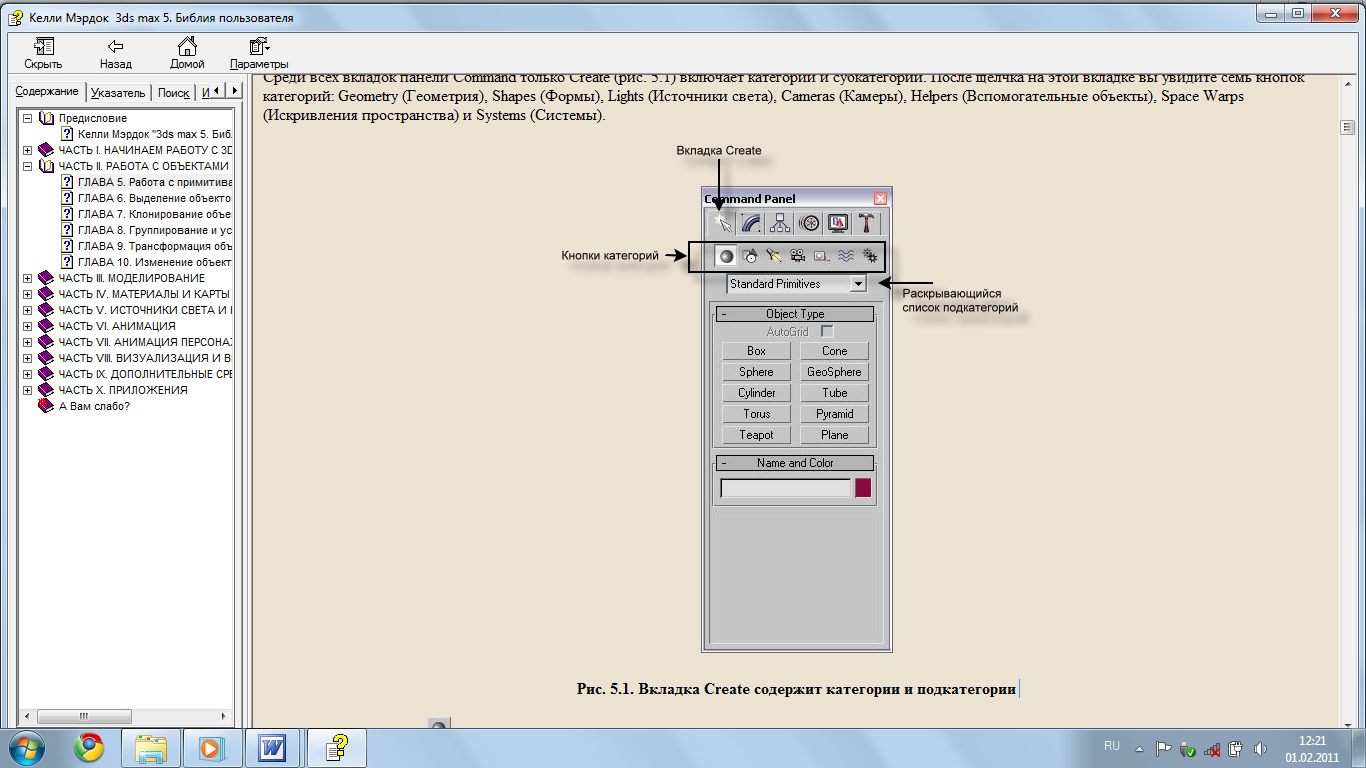Click the Sphere button in the figure

[x=756, y=372]
